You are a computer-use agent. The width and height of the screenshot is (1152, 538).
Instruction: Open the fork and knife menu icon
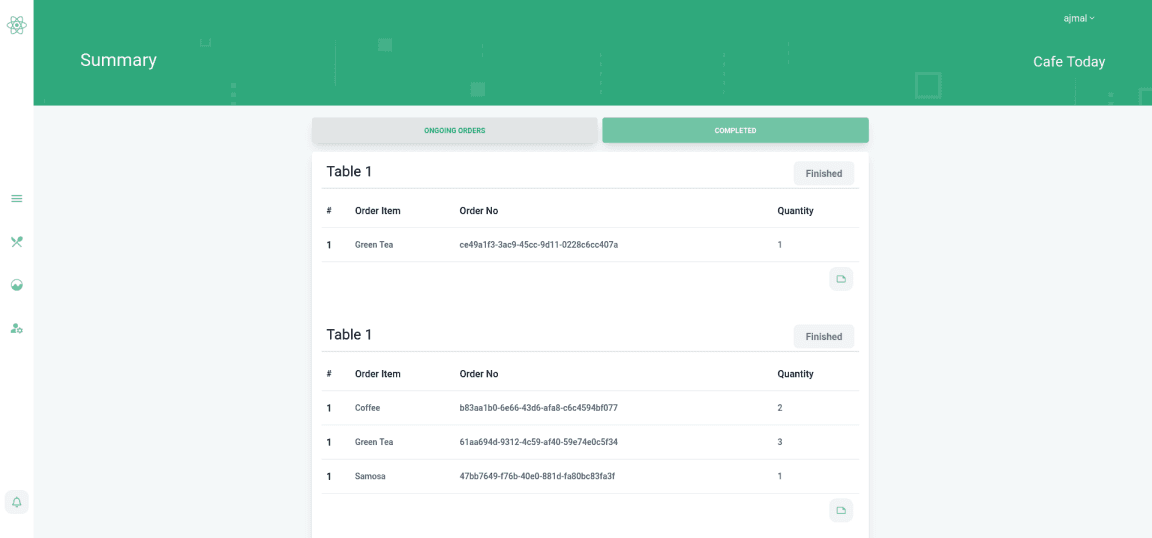17,242
